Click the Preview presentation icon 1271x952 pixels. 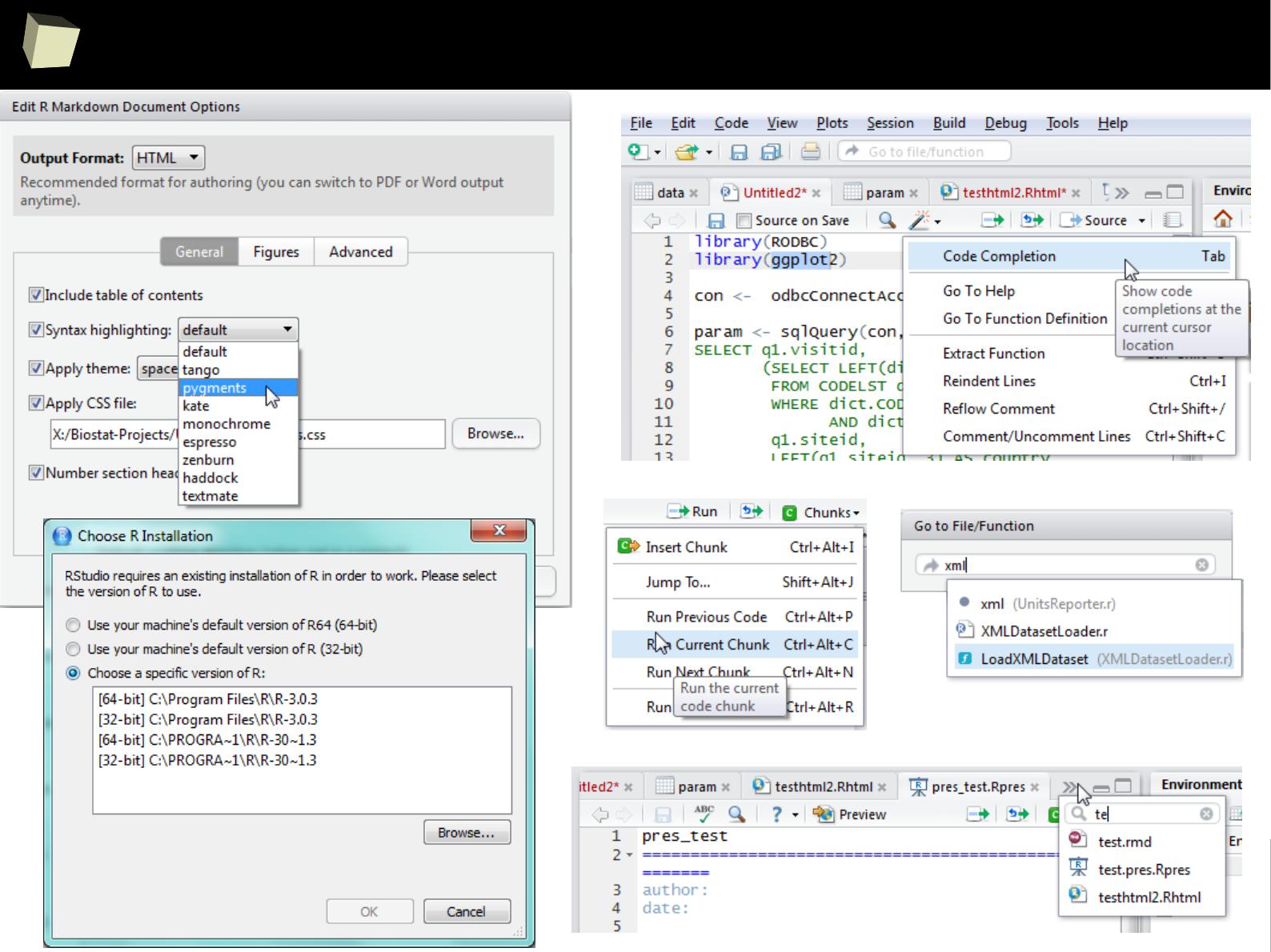[823, 814]
